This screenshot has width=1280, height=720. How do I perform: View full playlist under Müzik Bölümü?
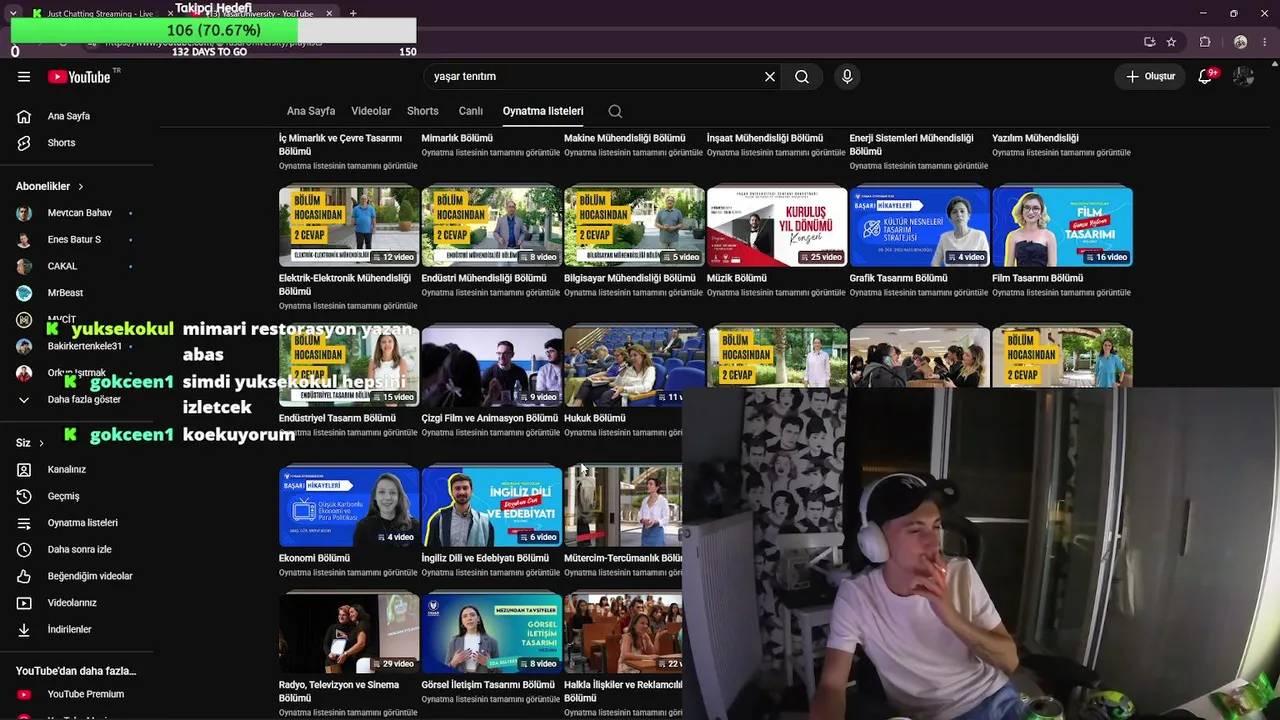click(x=775, y=293)
